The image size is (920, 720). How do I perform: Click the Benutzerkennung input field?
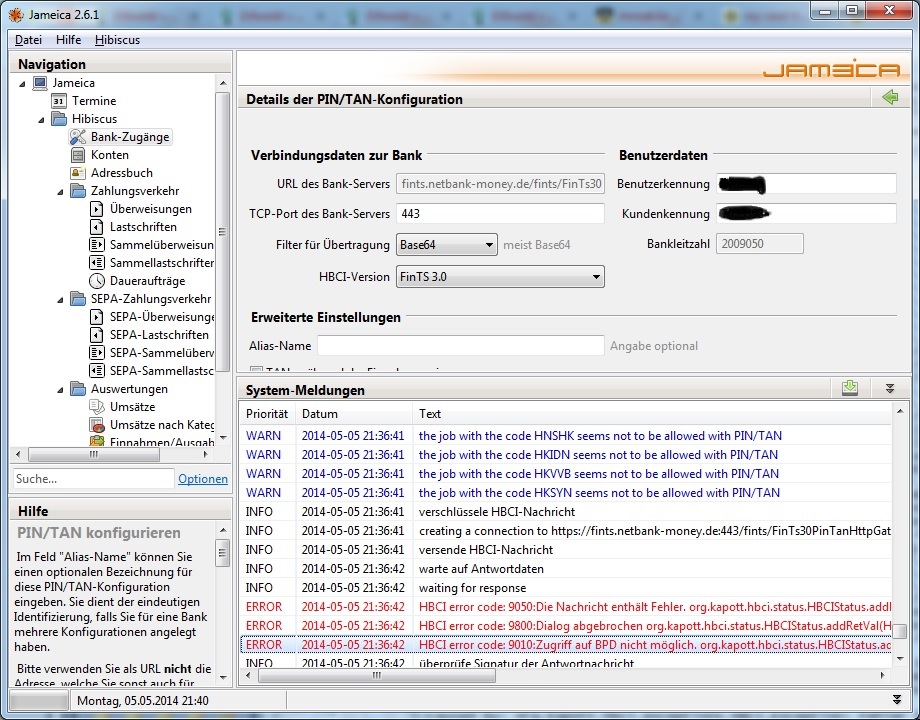tap(806, 184)
